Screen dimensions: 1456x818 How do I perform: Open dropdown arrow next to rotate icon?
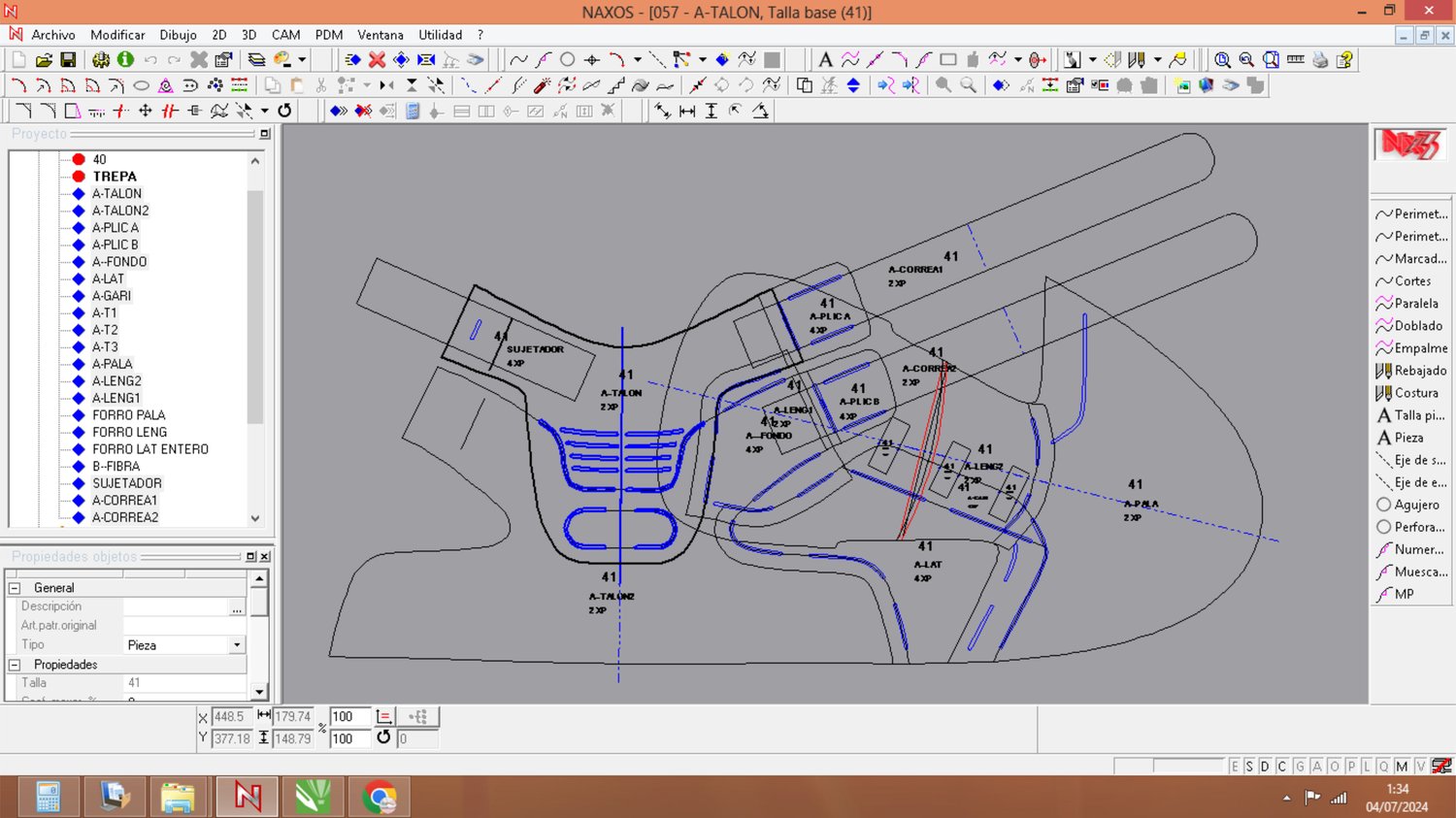pyautogui.click(x=264, y=111)
